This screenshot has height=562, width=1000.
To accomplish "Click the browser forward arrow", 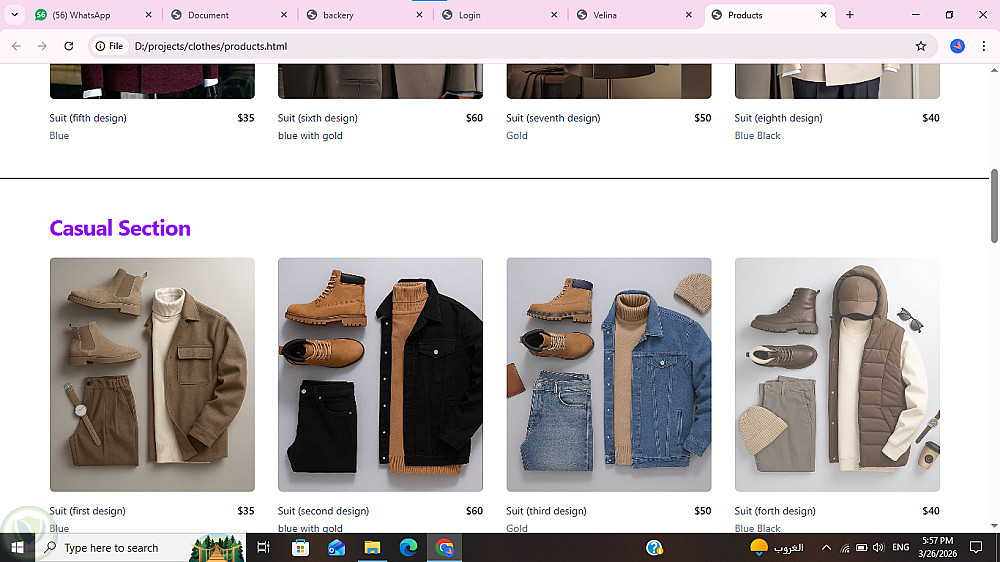I will click(x=42, y=46).
